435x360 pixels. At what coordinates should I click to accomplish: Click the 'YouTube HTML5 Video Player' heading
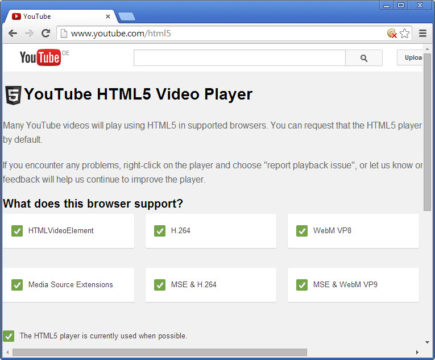pyautogui.click(x=138, y=94)
